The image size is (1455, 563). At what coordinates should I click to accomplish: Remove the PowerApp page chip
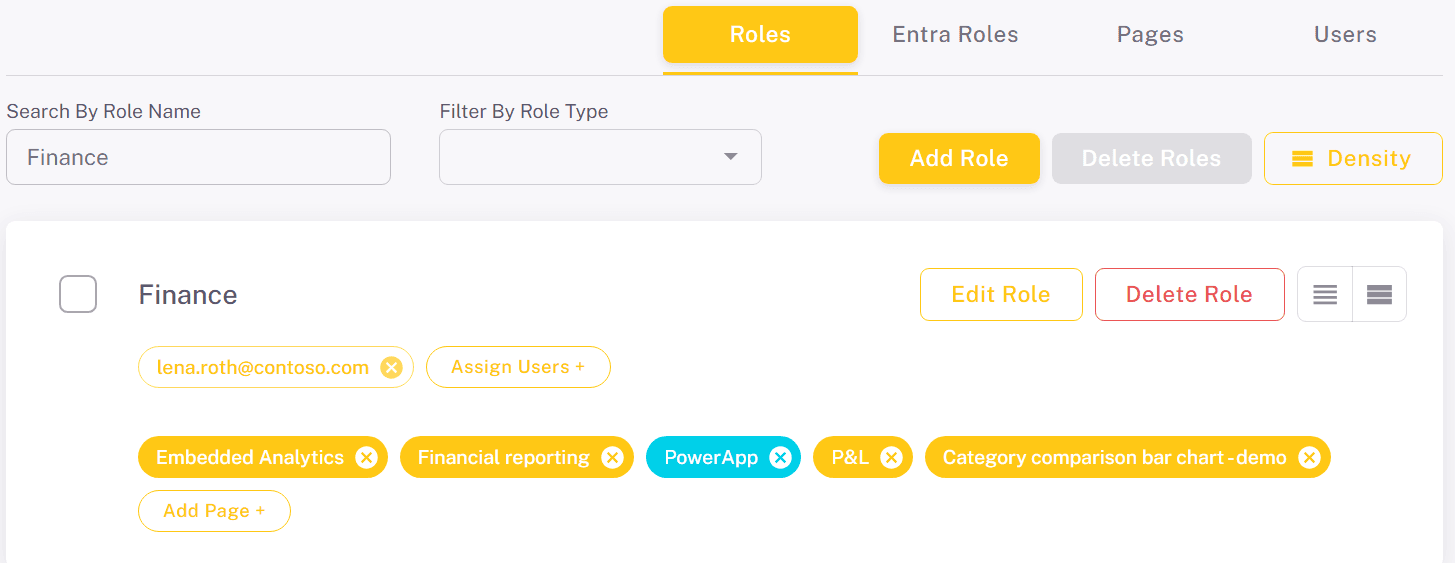pos(780,458)
